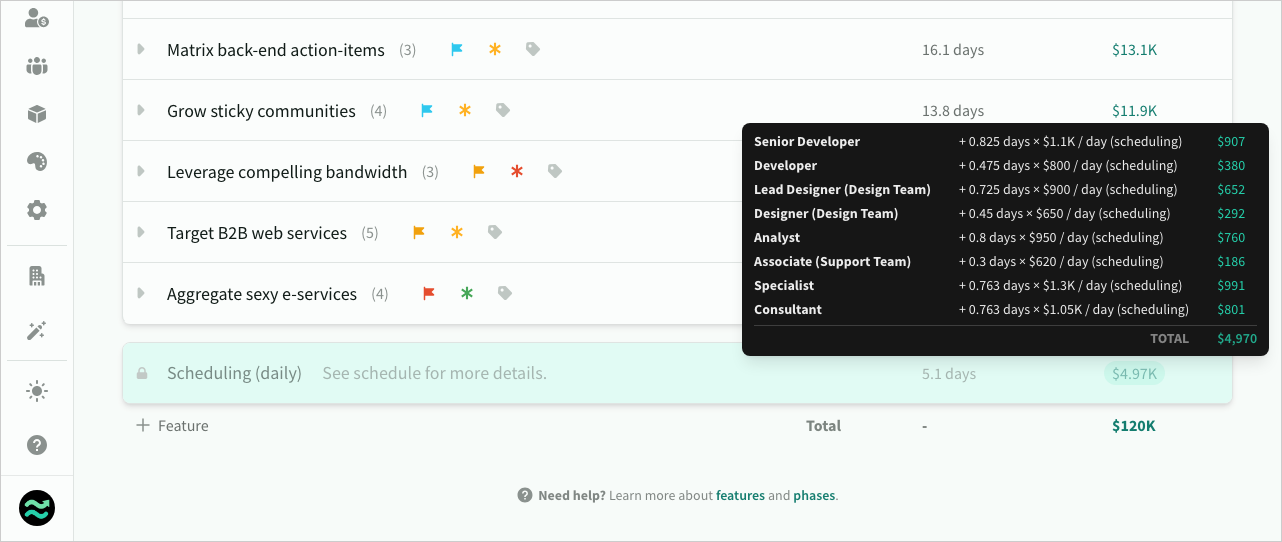
Task: Toggle the green asterisk on Aggregate sexy e-services
Action: [x=466, y=294]
